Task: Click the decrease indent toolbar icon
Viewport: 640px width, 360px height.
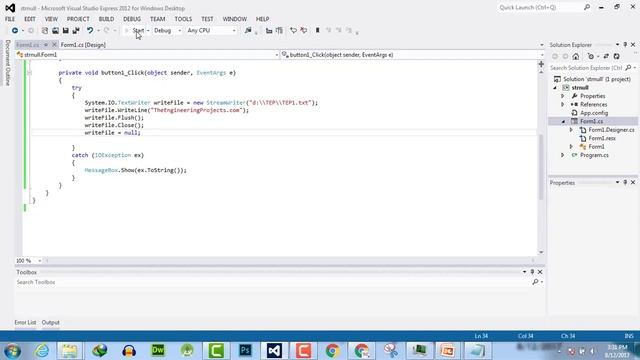Action: [x=269, y=31]
